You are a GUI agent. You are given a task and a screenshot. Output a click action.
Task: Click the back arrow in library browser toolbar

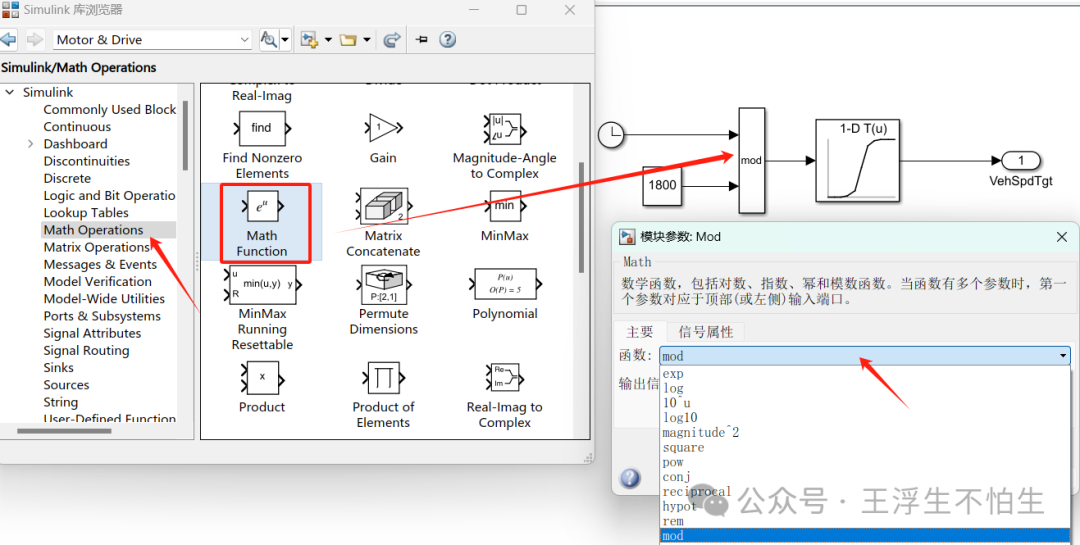9,40
